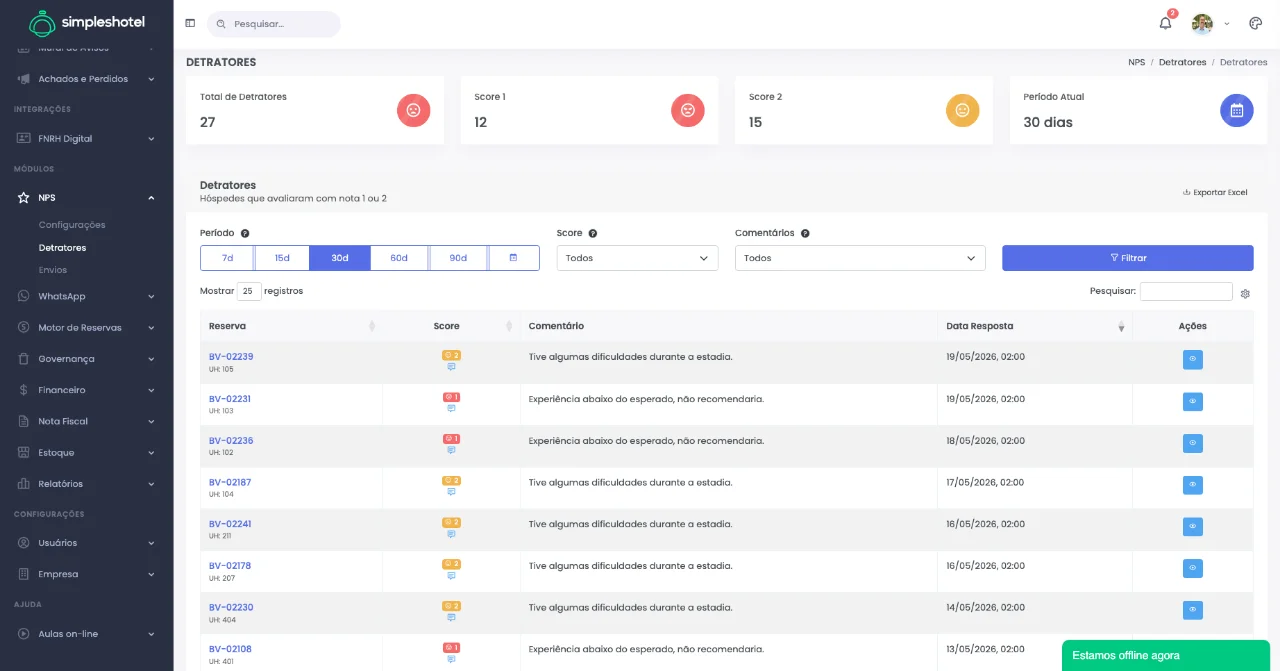This screenshot has width=1280, height=671.
Task: Expand the FNRH Digital menu
Action: coord(86,139)
